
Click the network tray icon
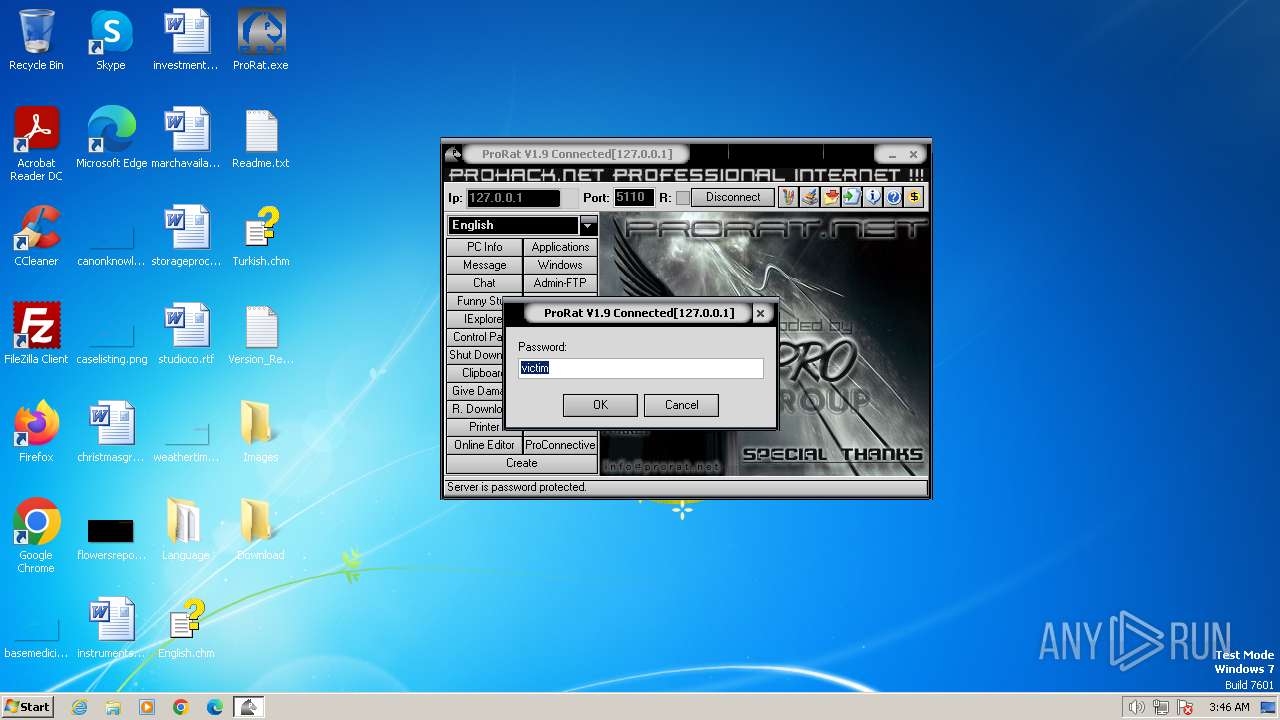coord(1161,707)
